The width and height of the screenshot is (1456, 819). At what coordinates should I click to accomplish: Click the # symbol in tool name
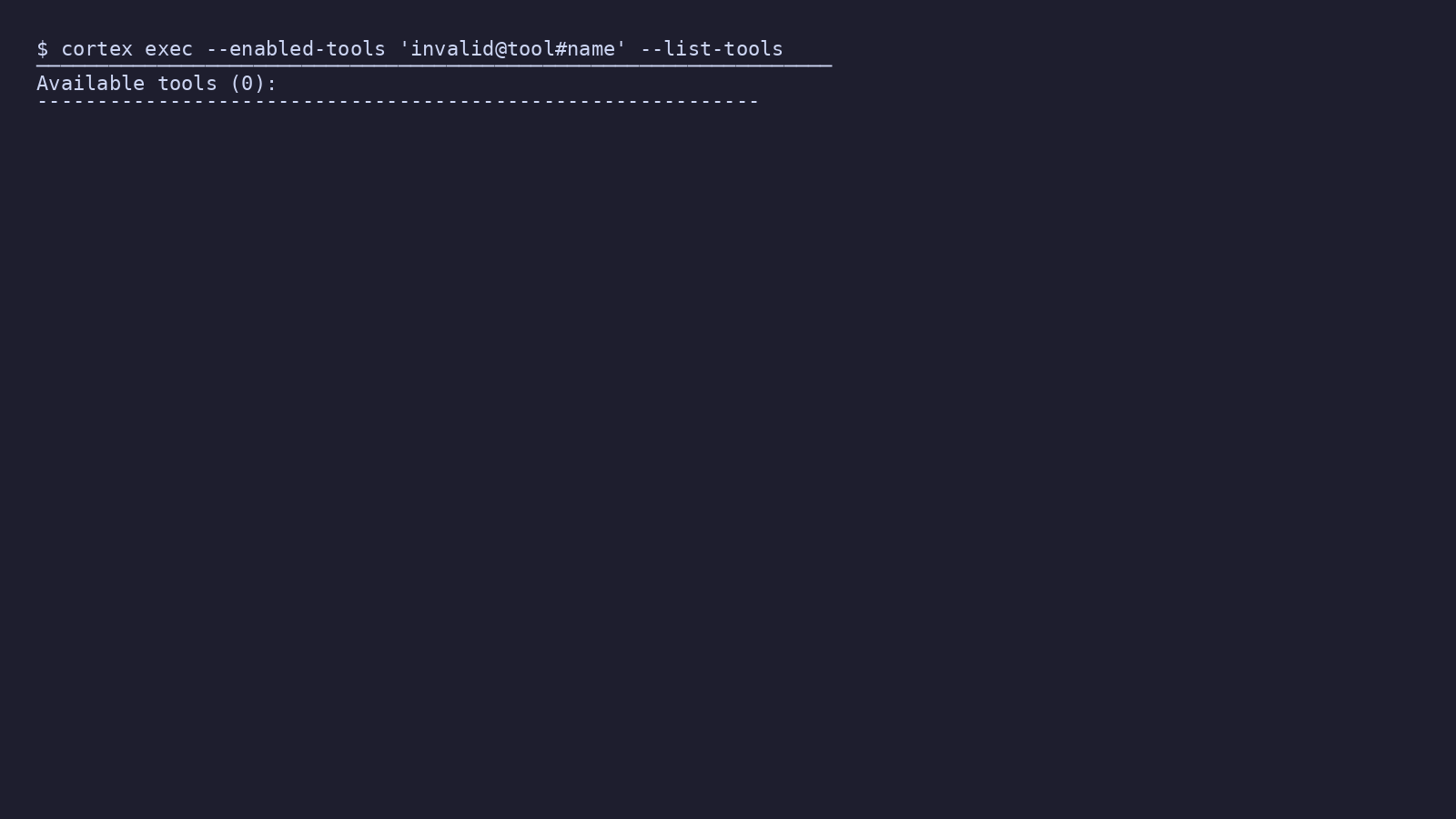[x=561, y=49]
